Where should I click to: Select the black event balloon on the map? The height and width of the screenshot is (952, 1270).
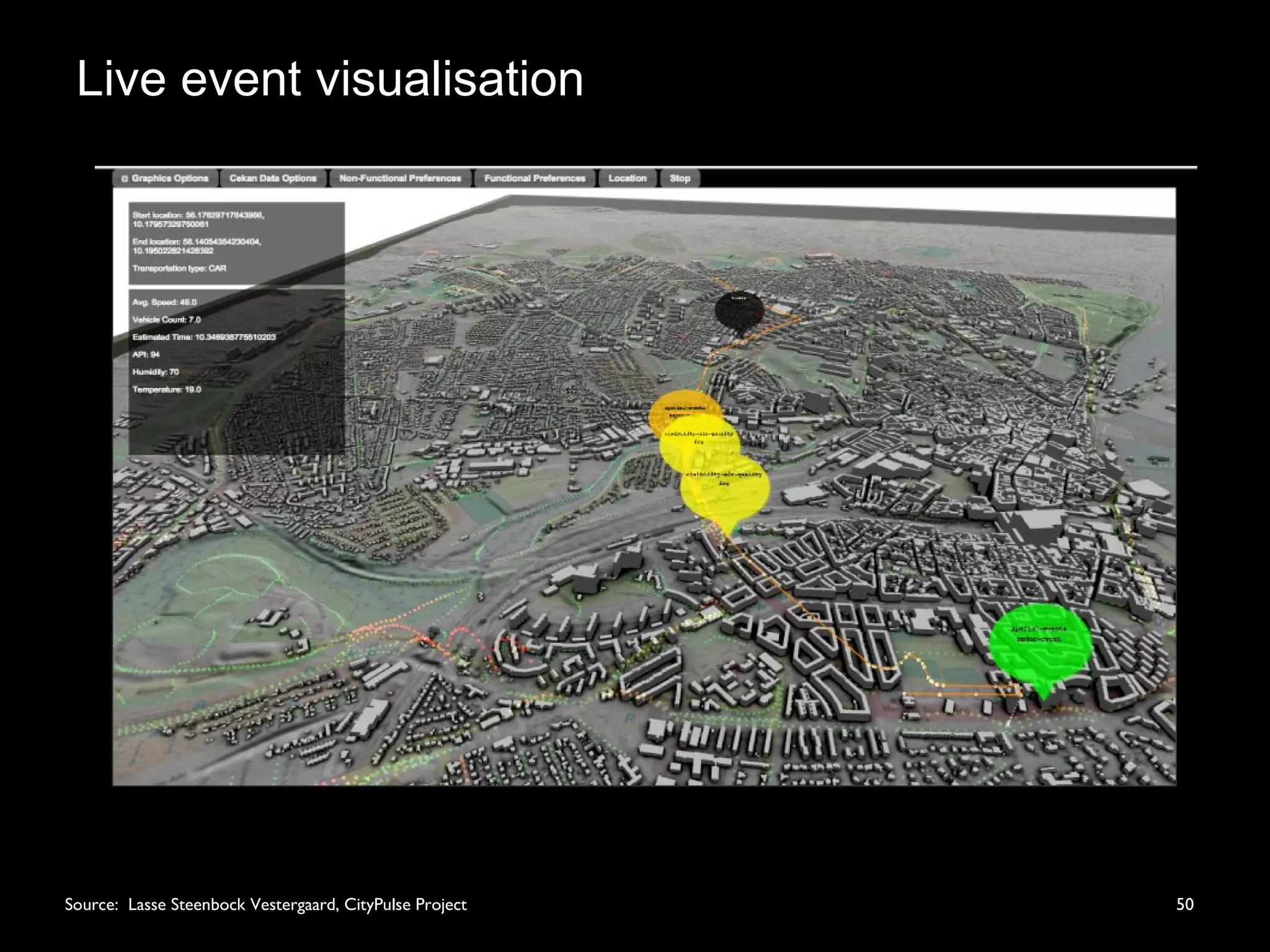click(739, 314)
